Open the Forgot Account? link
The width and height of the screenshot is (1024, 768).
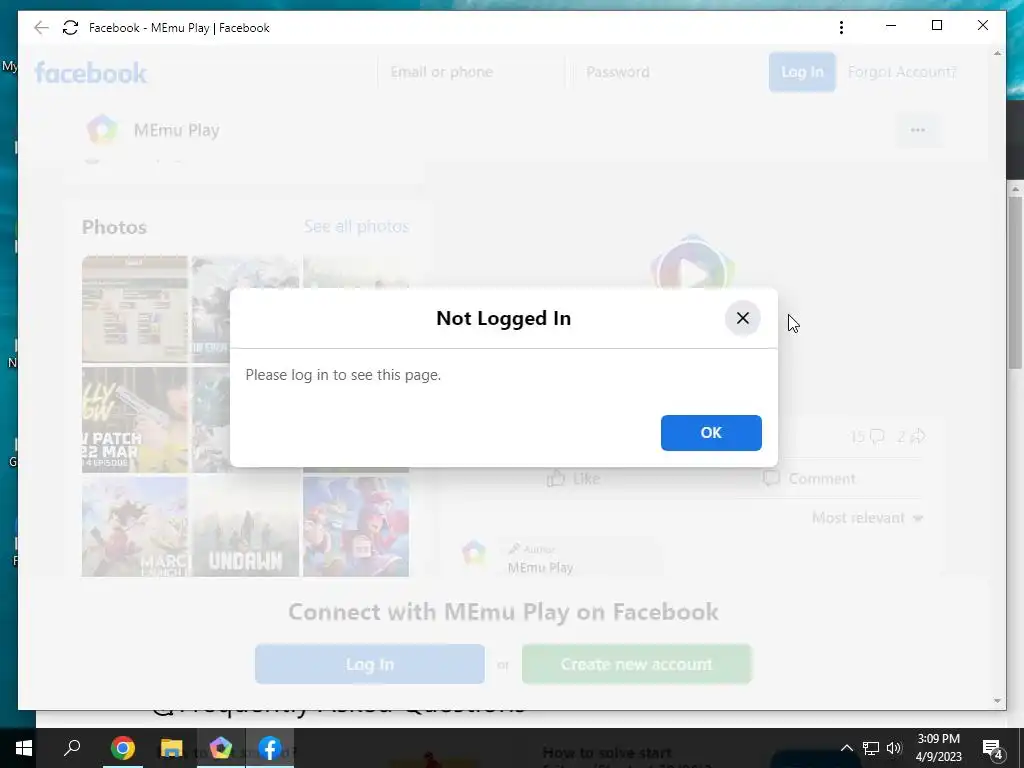[901, 72]
